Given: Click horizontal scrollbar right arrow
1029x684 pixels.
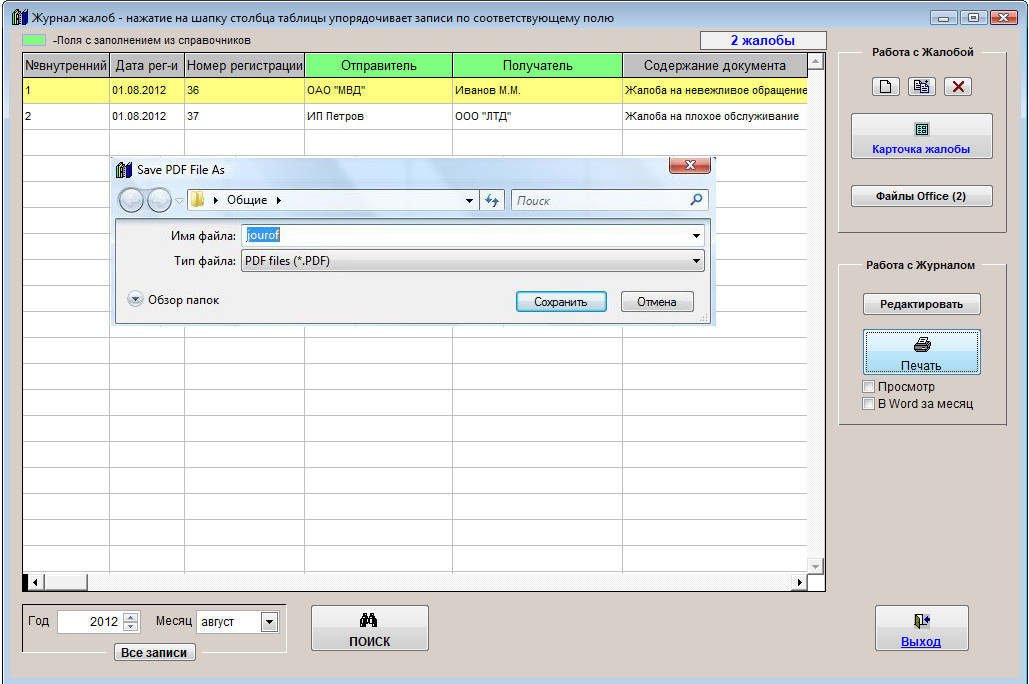Looking at the screenshot, I should click(799, 582).
